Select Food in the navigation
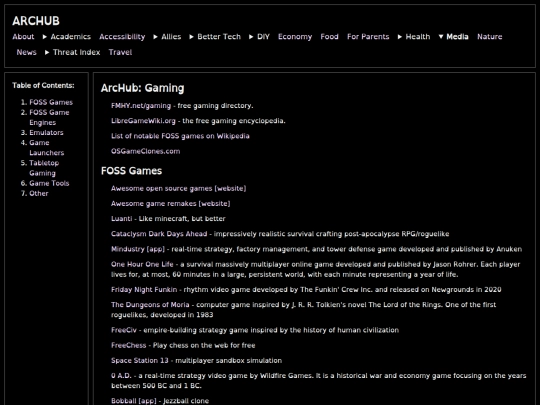This screenshot has width=540, height=405. 329,37
